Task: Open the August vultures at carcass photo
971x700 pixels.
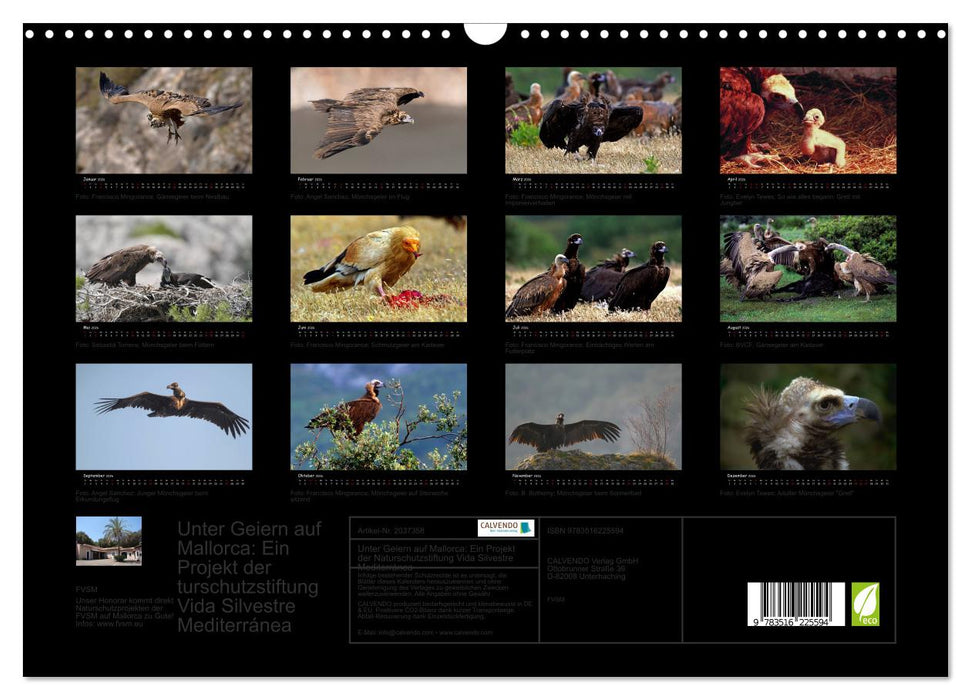Action: click(x=808, y=269)
